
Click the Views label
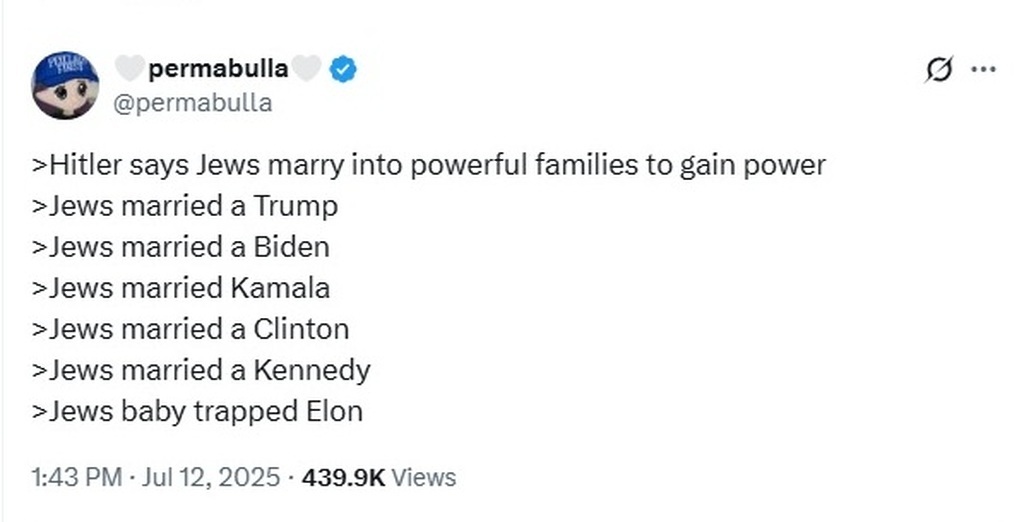pyautogui.click(x=423, y=477)
